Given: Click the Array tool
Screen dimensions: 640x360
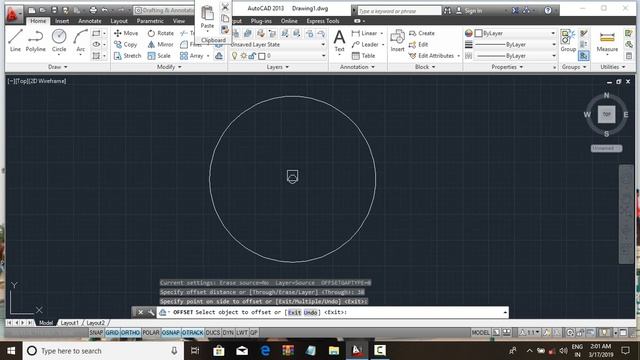Looking at the screenshot, I should [x=192, y=56].
